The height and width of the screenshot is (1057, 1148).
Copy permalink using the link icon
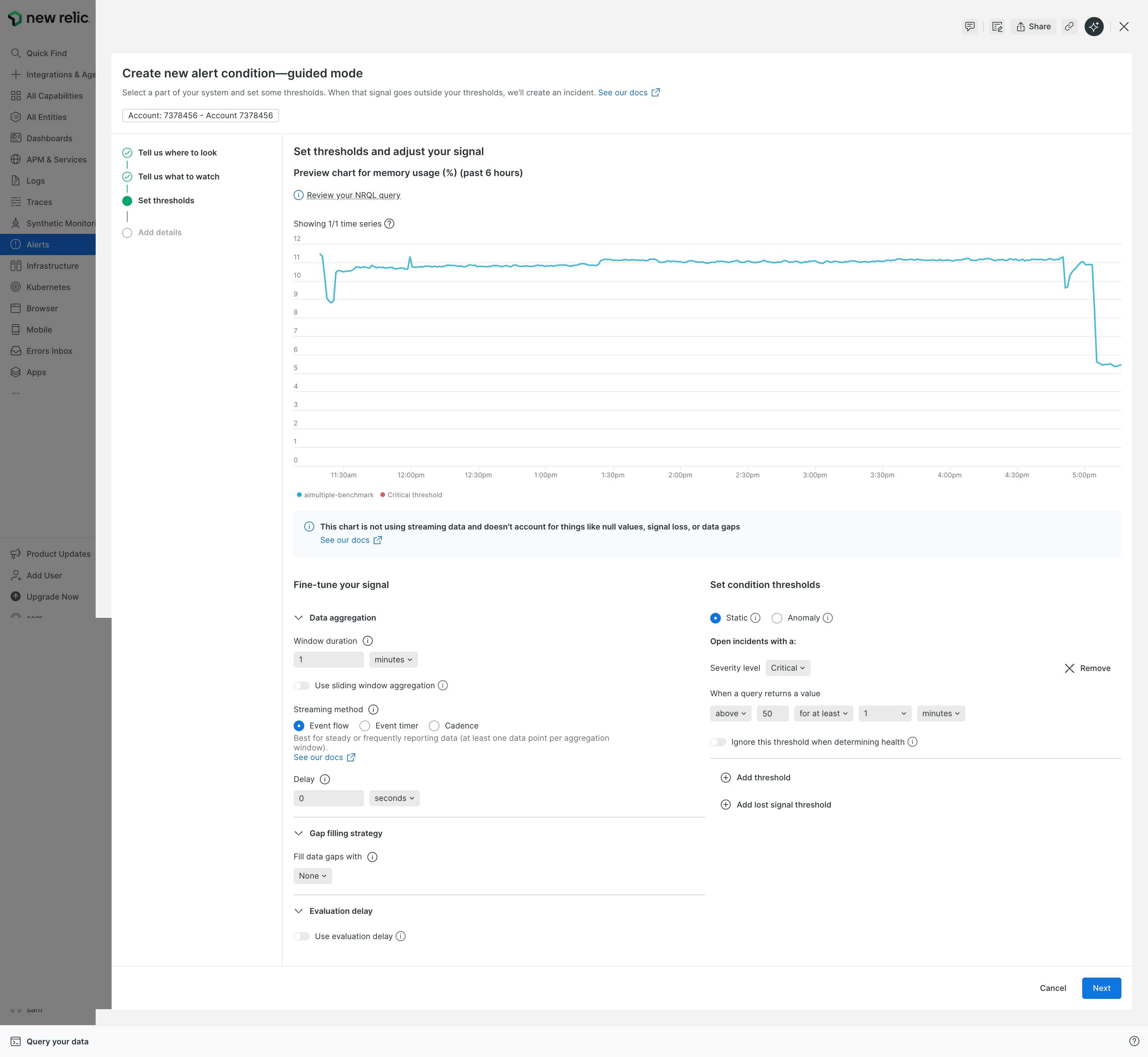(1069, 26)
